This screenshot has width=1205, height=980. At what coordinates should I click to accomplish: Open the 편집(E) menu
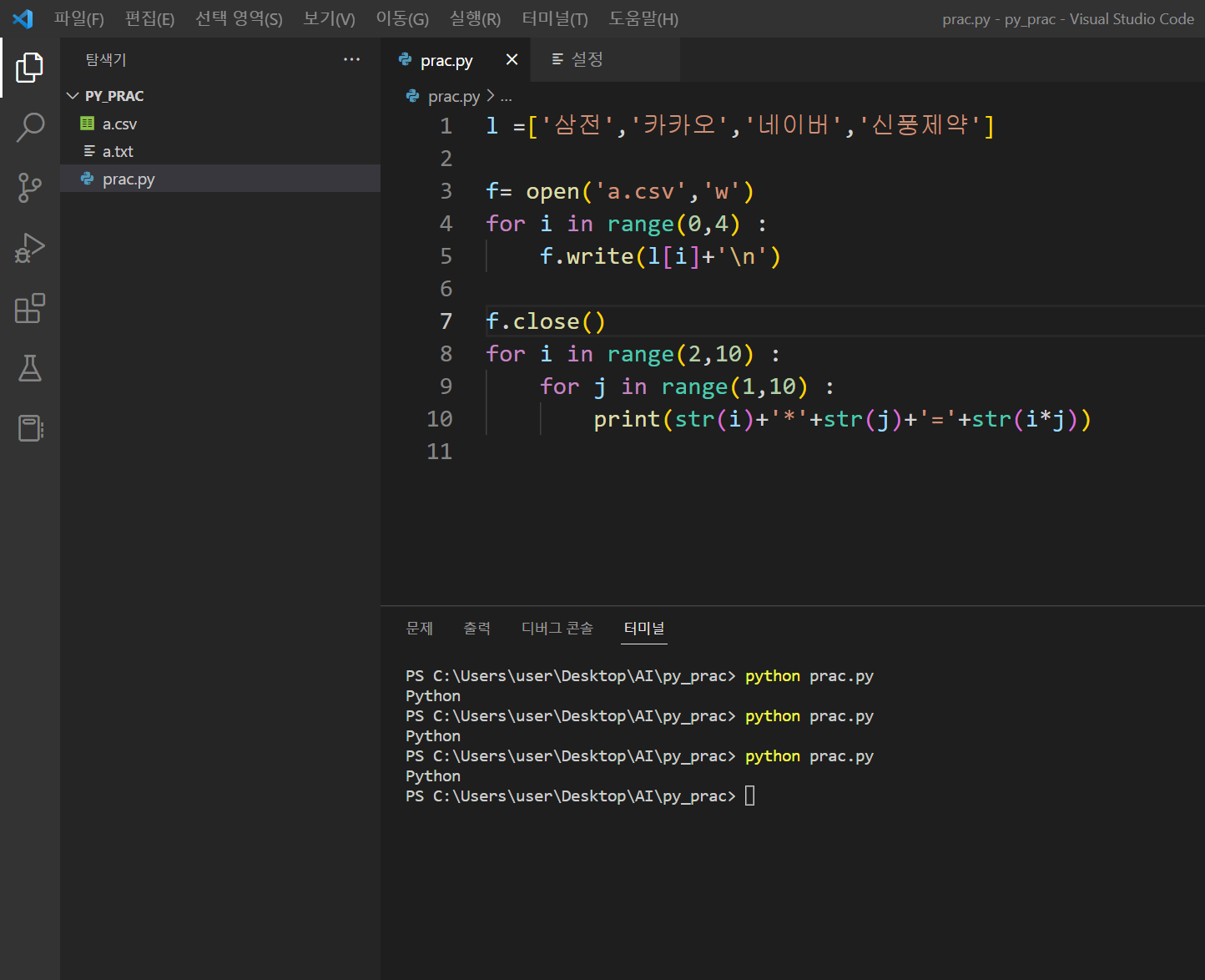(x=150, y=18)
